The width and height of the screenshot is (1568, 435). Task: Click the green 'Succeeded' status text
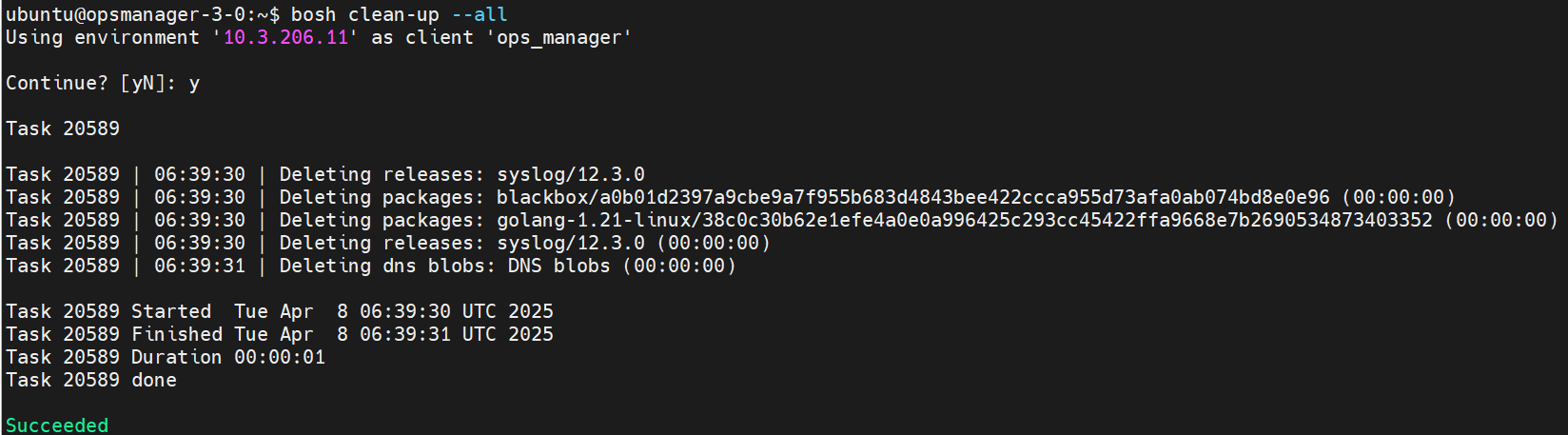click(57, 425)
